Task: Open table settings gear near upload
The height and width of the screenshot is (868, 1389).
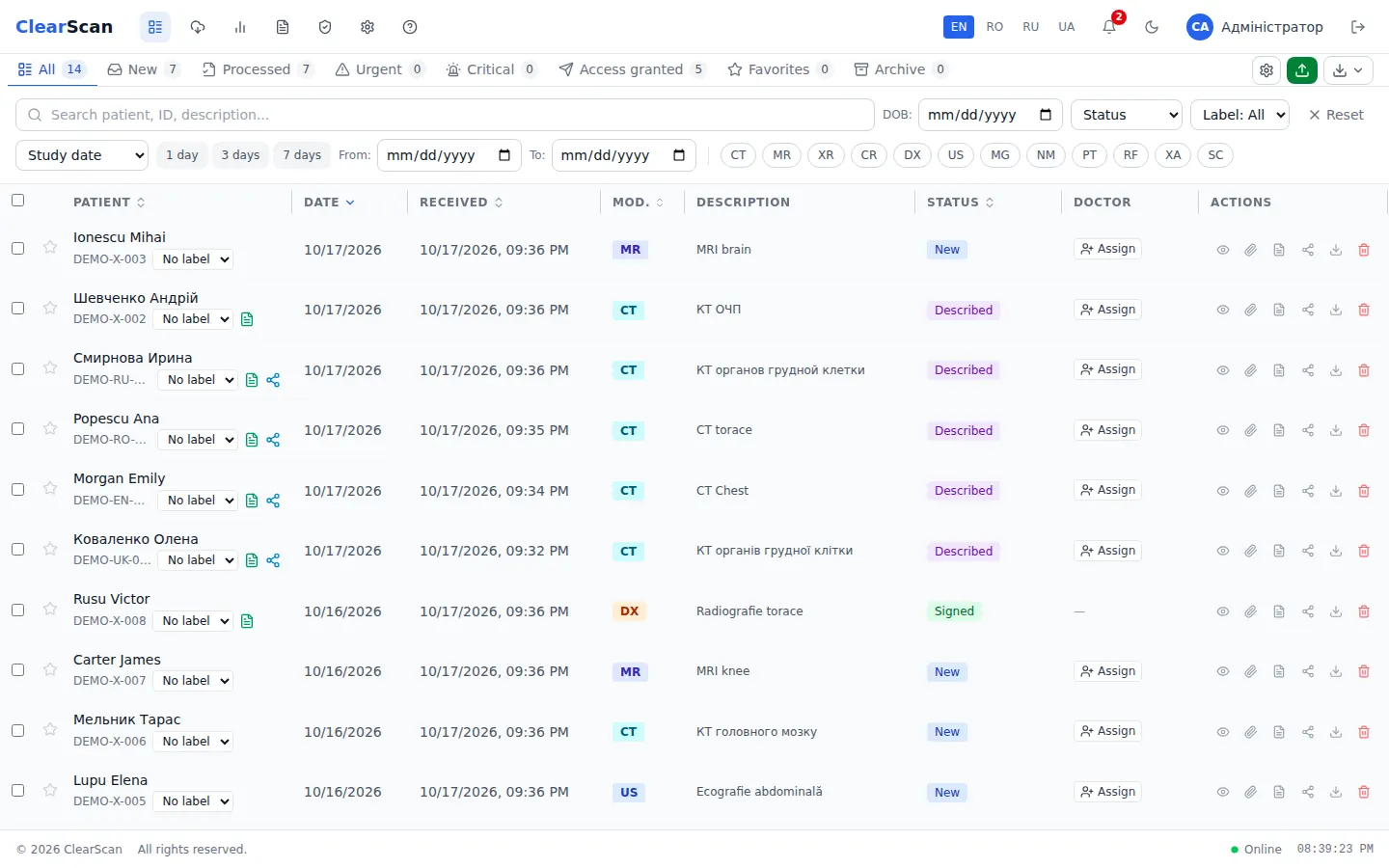Action: (x=1266, y=69)
